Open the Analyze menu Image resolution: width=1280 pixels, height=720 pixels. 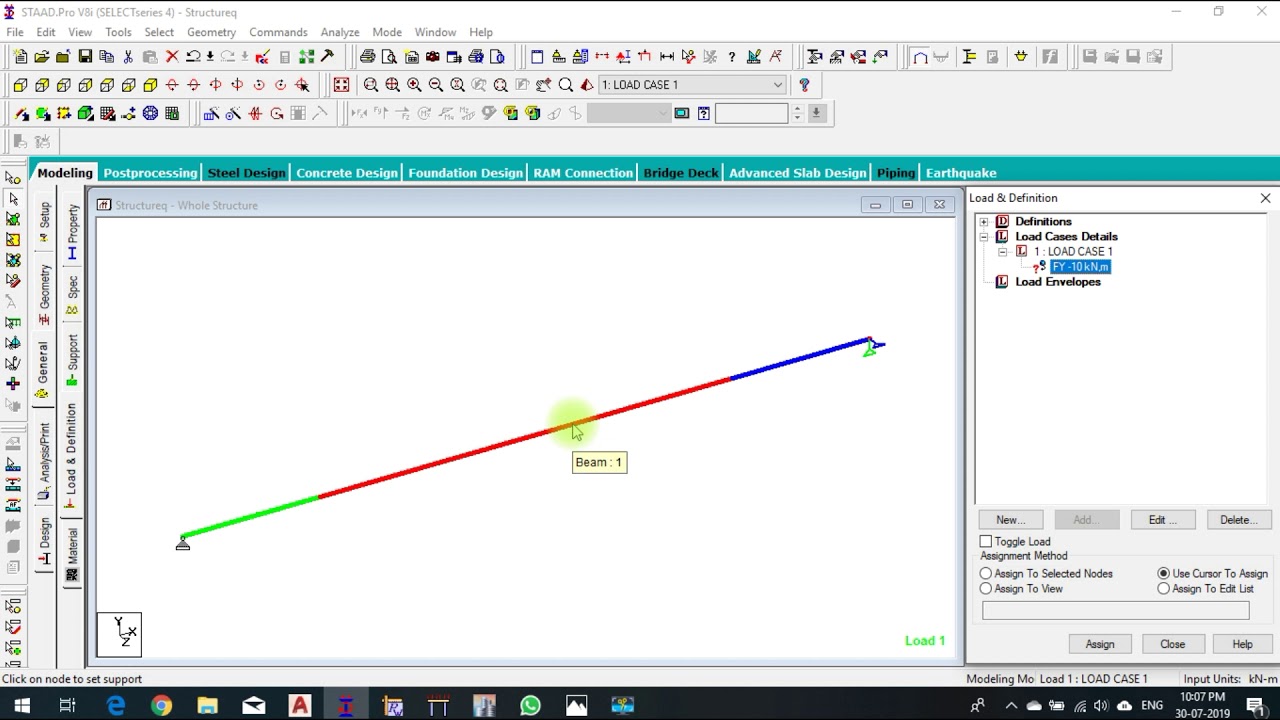pos(340,32)
